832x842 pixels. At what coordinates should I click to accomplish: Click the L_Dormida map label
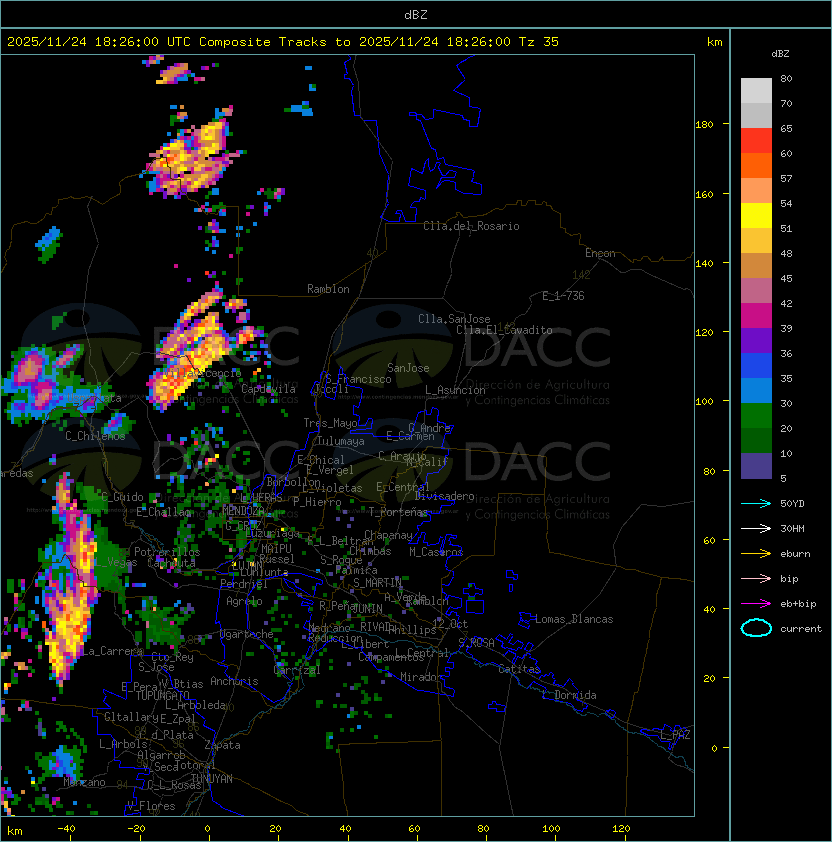click(x=569, y=695)
